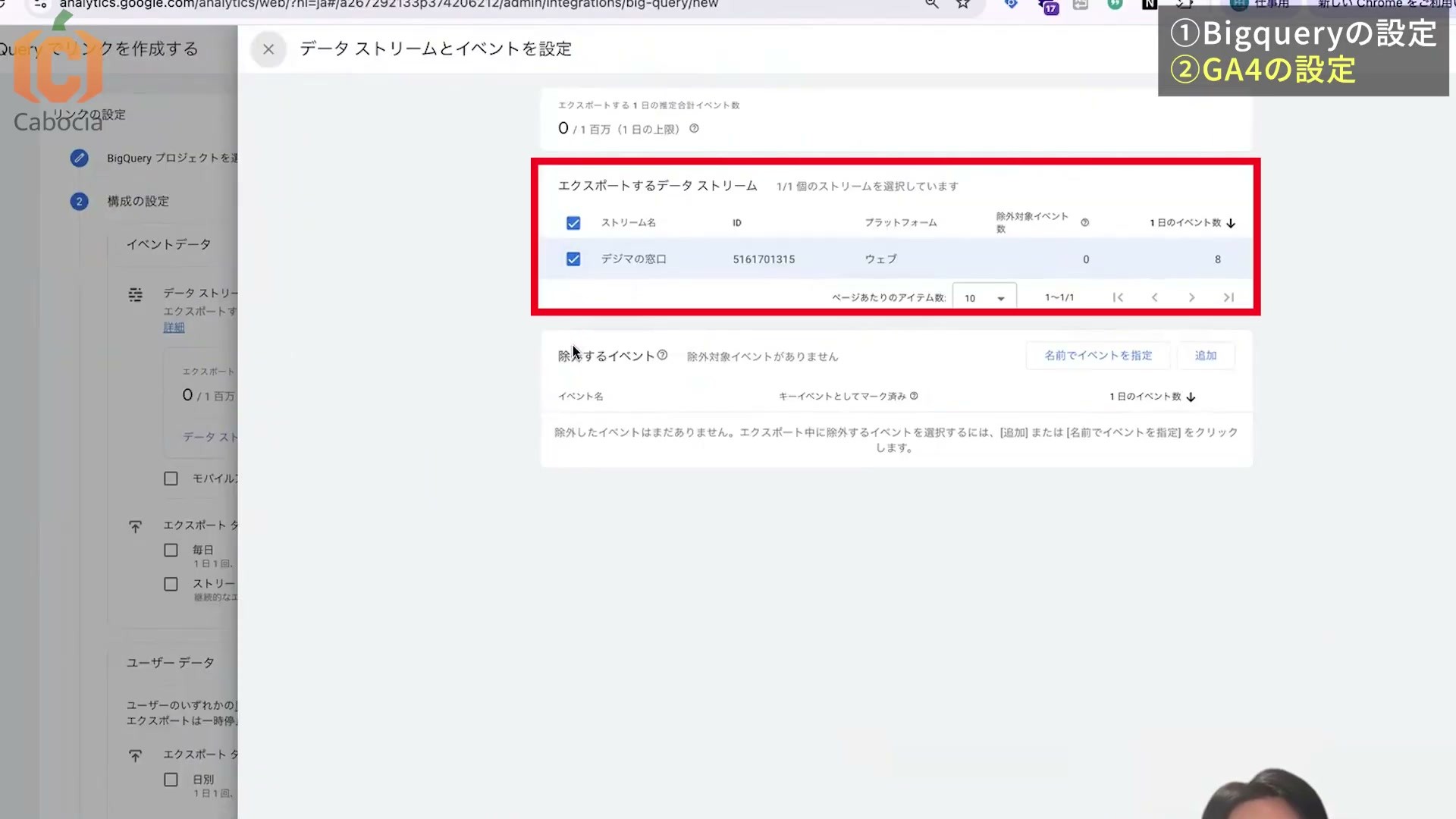Image resolution: width=1456 pixels, height=819 pixels.
Task: Click the イベントデータ section heading
Action: tap(168, 245)
